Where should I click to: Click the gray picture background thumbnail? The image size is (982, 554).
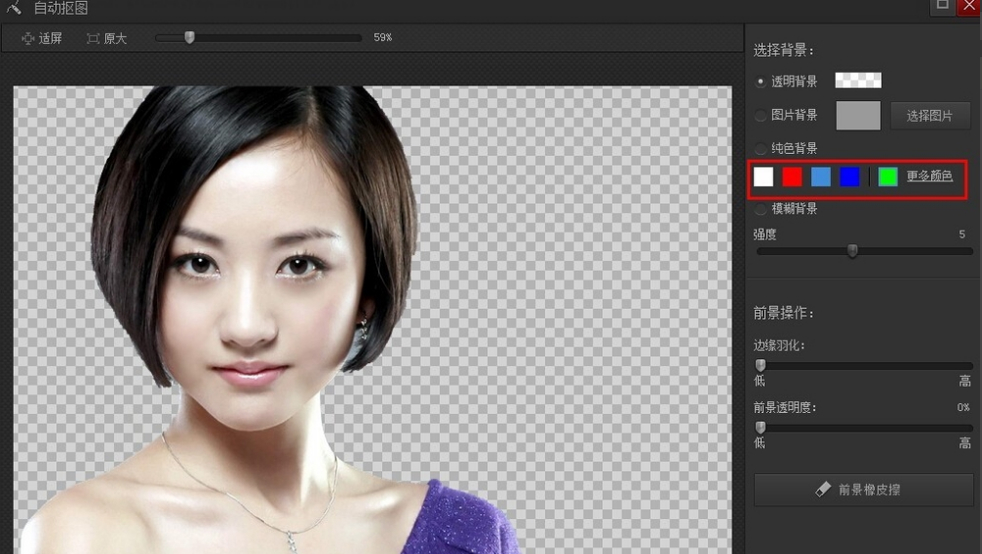click(x=858, y=116)
